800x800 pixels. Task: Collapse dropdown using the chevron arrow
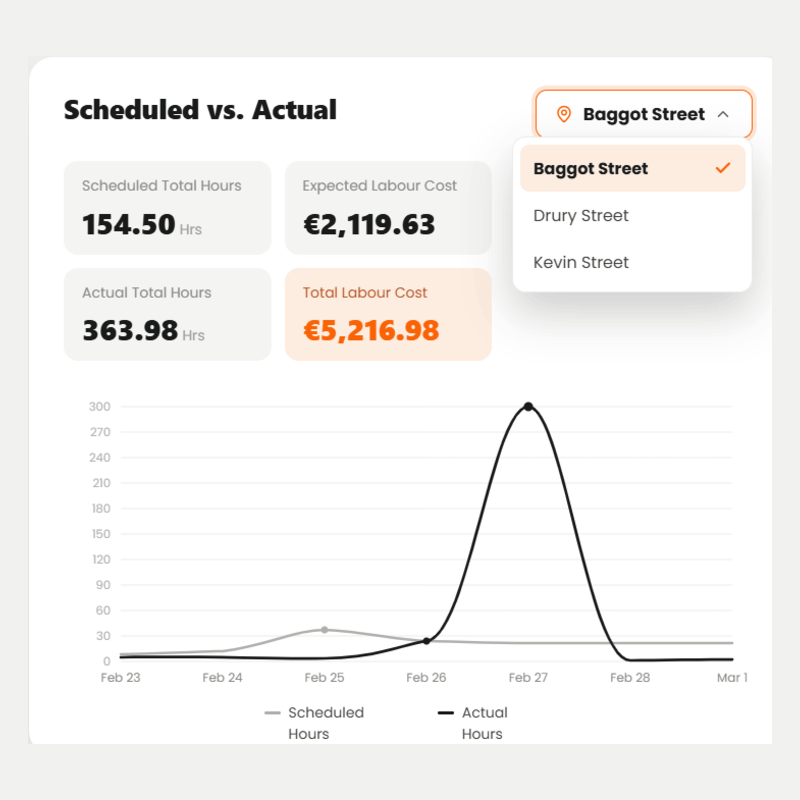(x=722, y=114)
